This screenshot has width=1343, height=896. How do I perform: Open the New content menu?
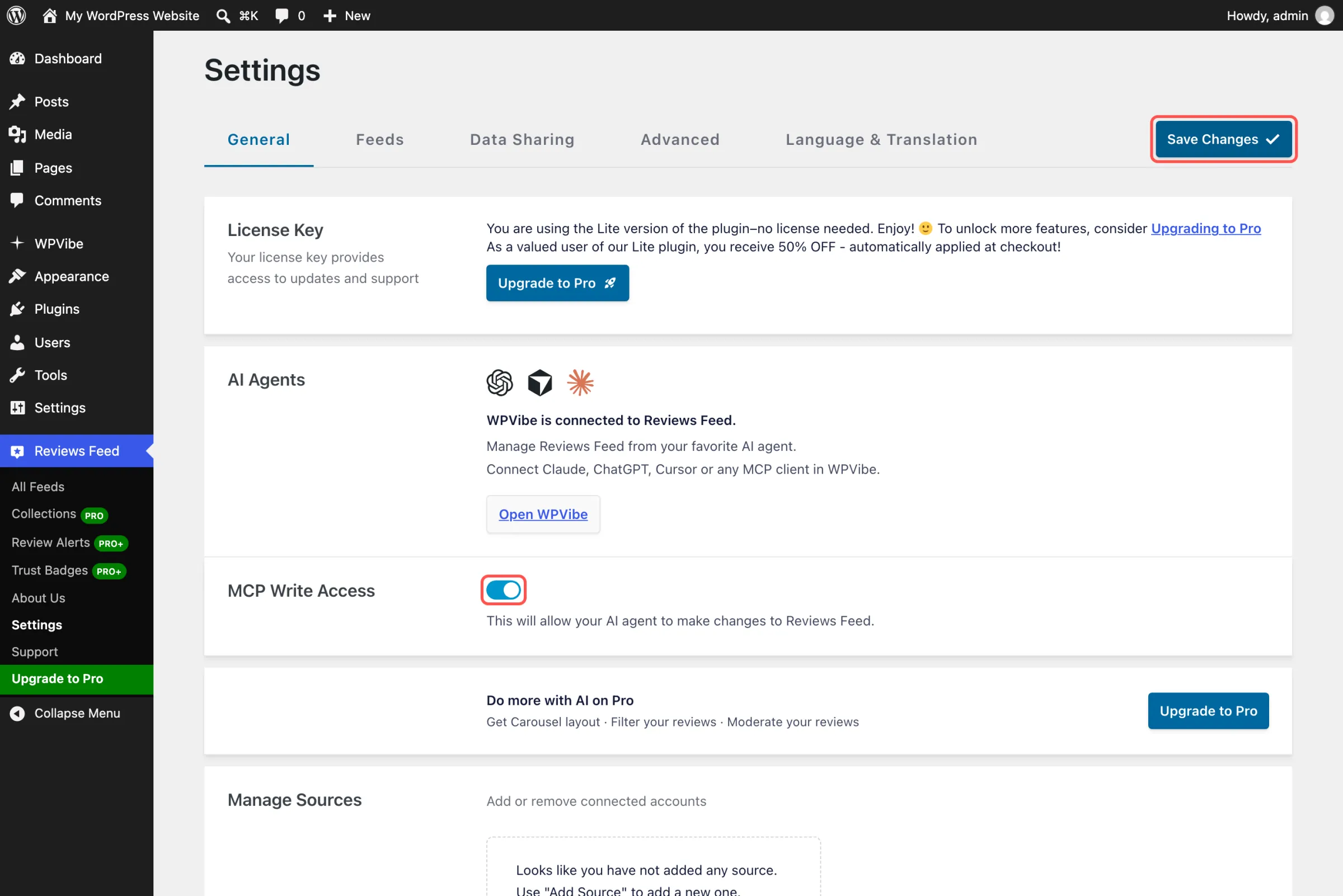tap(346, 16)
